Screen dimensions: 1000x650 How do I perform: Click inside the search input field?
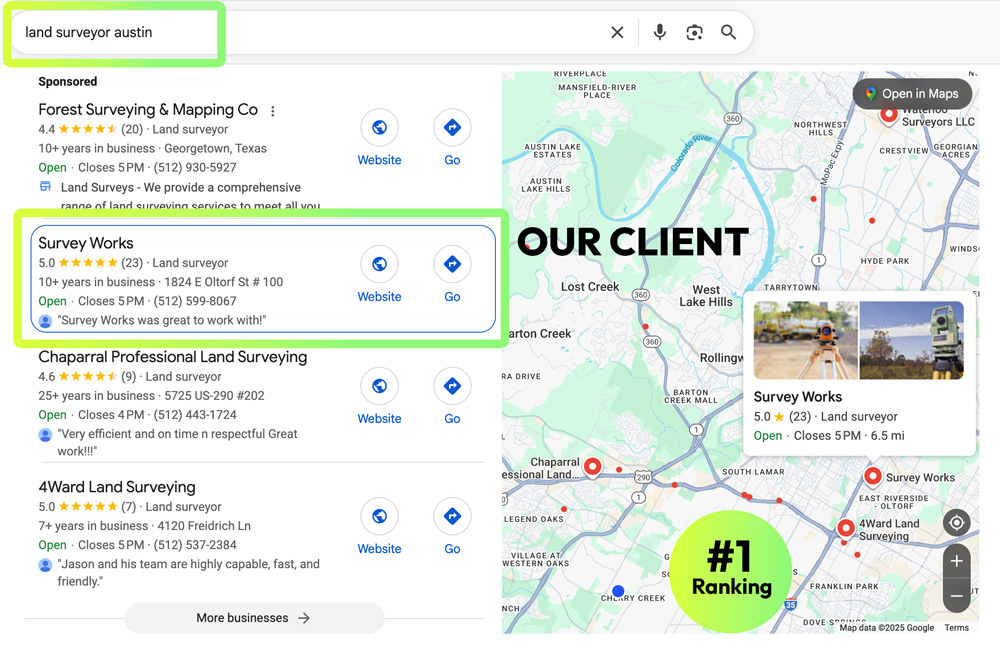300,31
